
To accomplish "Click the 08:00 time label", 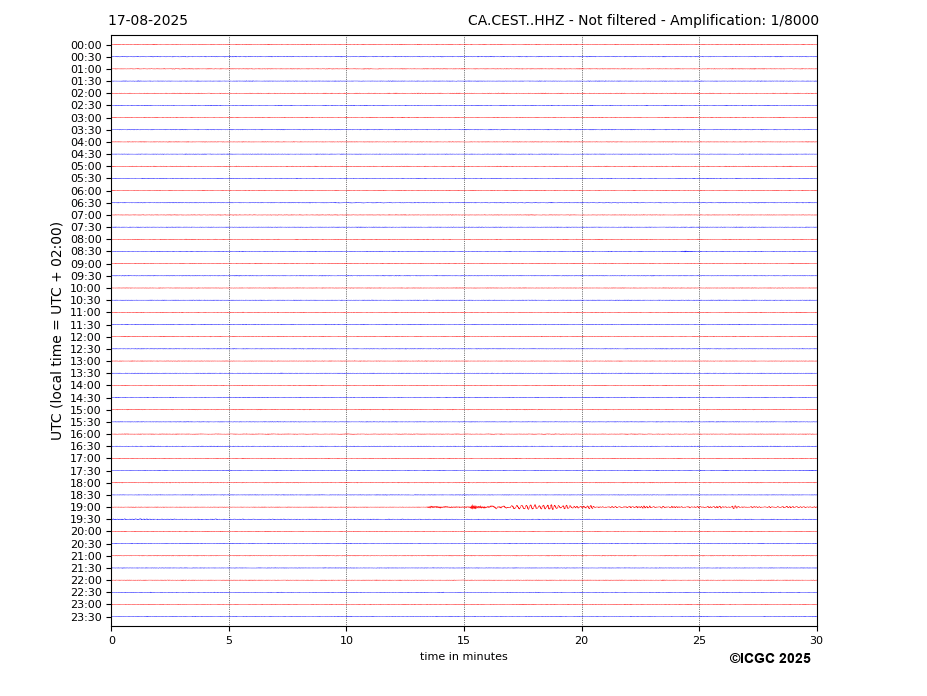I will 86,239.
